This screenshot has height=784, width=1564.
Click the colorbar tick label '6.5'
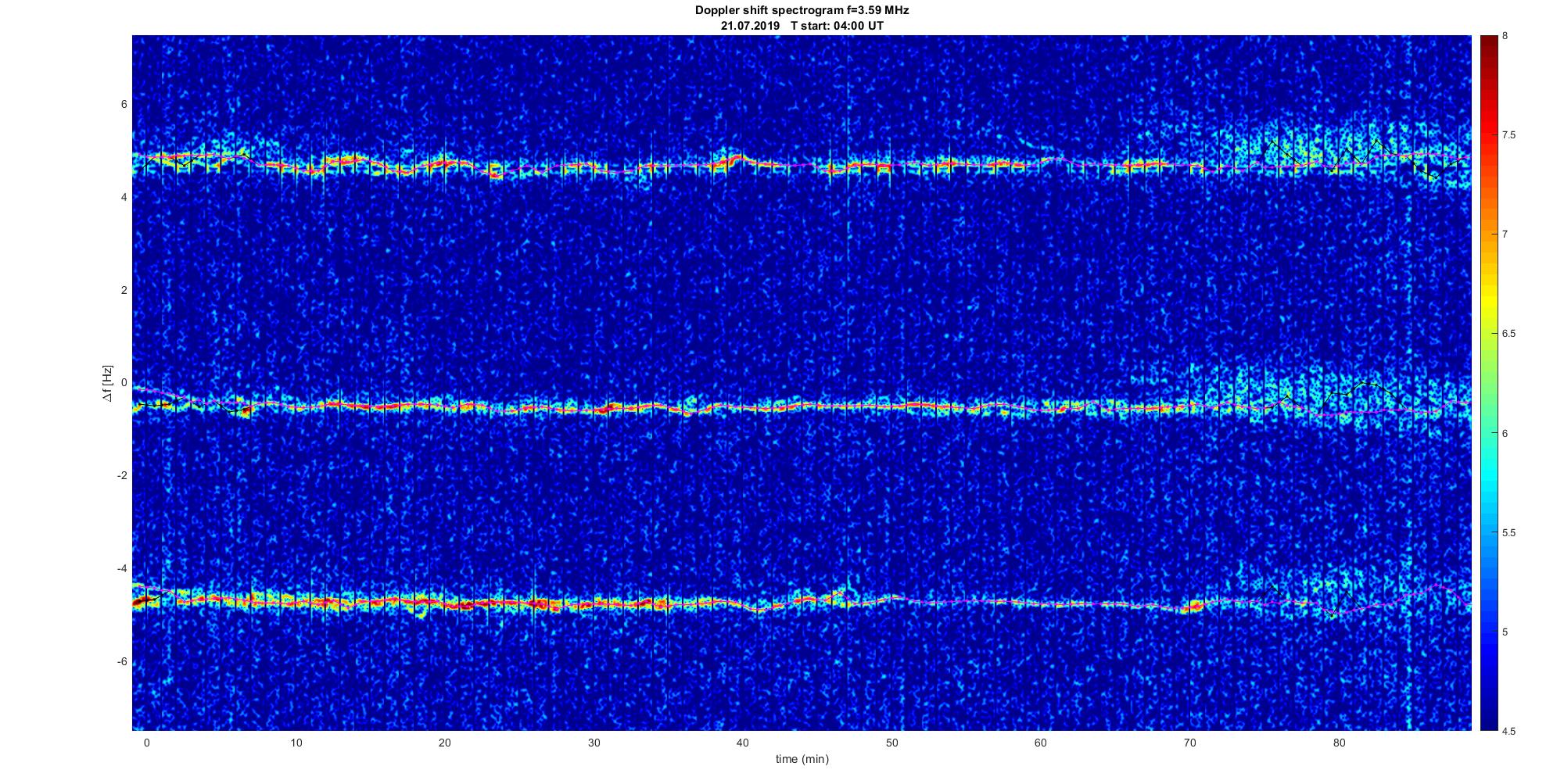1508,334
